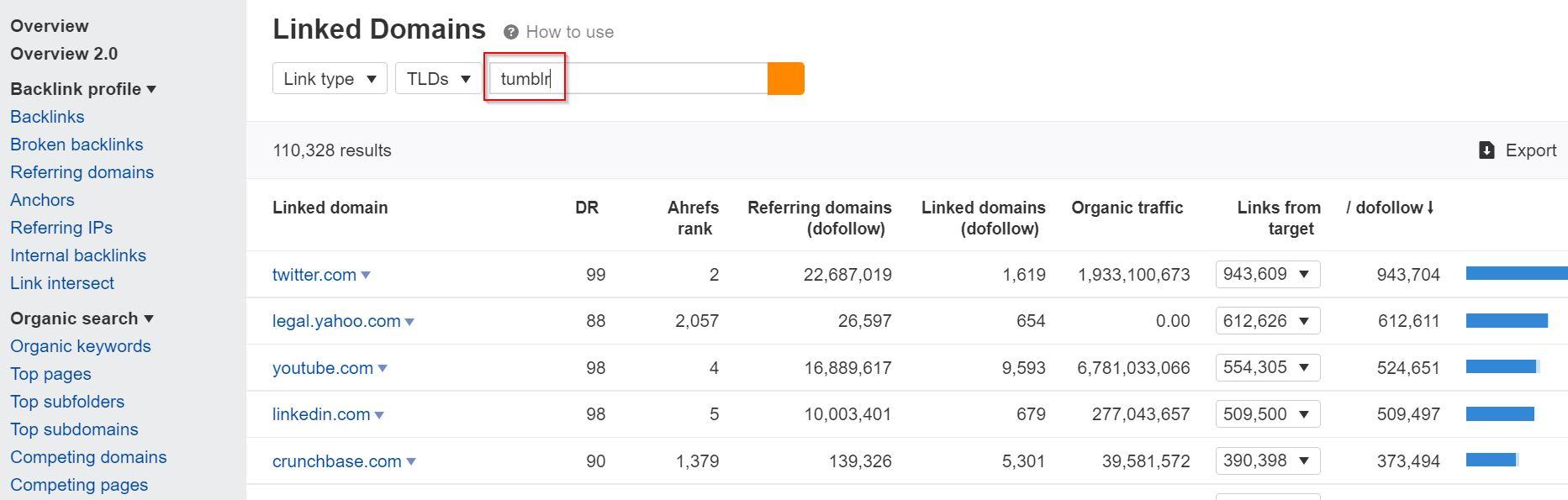Open Backlinks in sidebar
This screenshot has height=500, width=1568.
tap(47, 117)
